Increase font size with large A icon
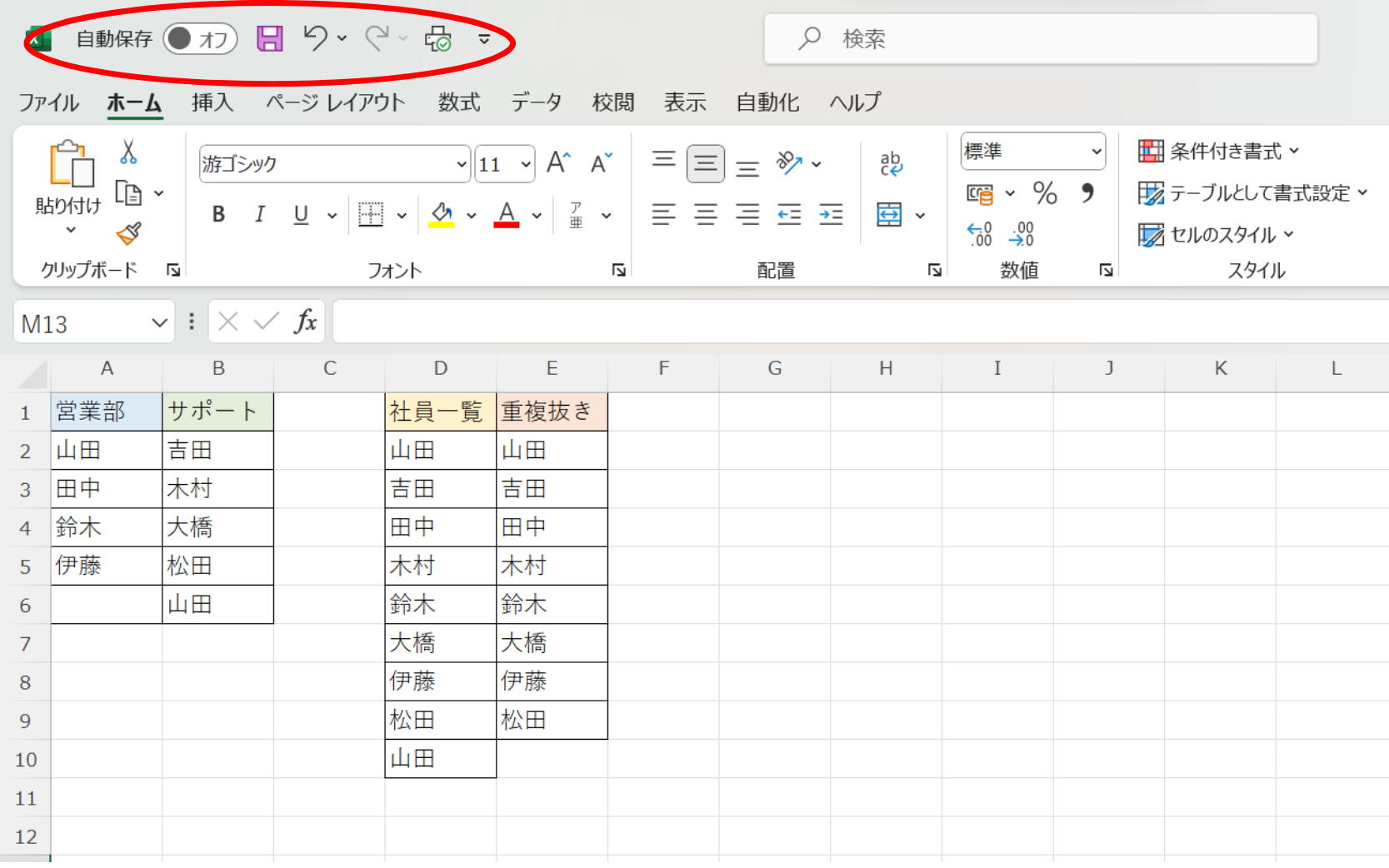 click(x=558, y=162)
